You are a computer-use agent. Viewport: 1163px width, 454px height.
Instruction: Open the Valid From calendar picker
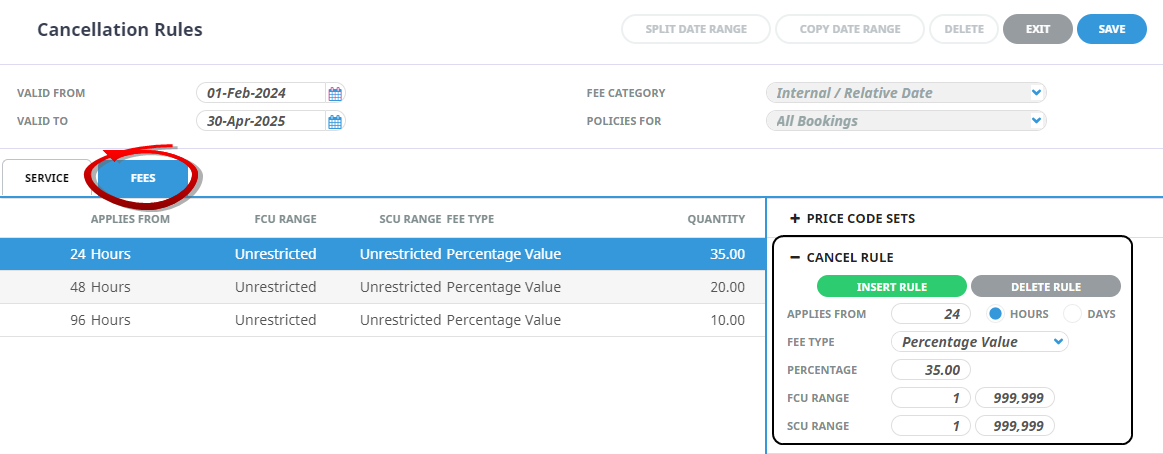pyautogui.click(x=335, y=93)
